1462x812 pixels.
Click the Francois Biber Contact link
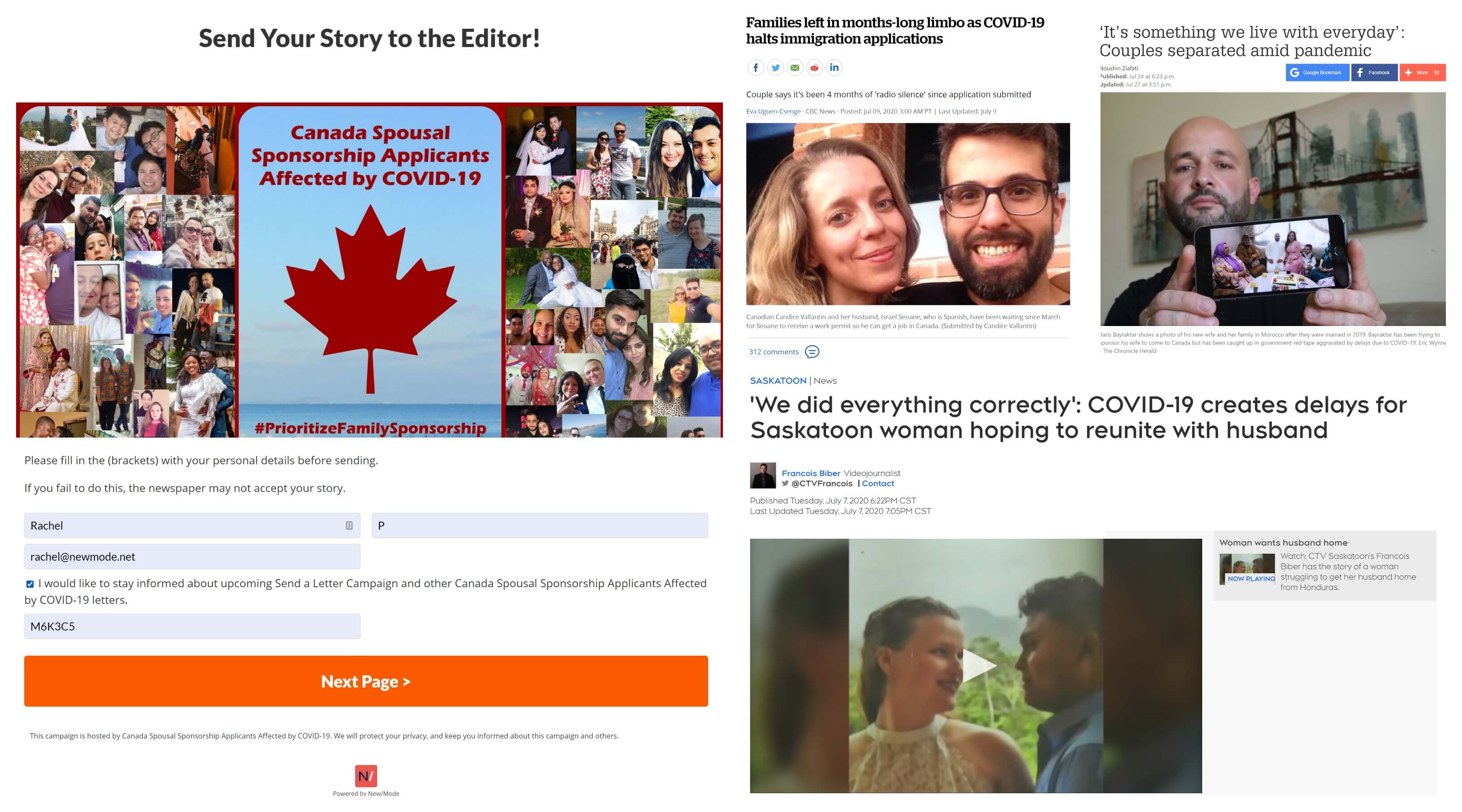click(x=878, y=483)
